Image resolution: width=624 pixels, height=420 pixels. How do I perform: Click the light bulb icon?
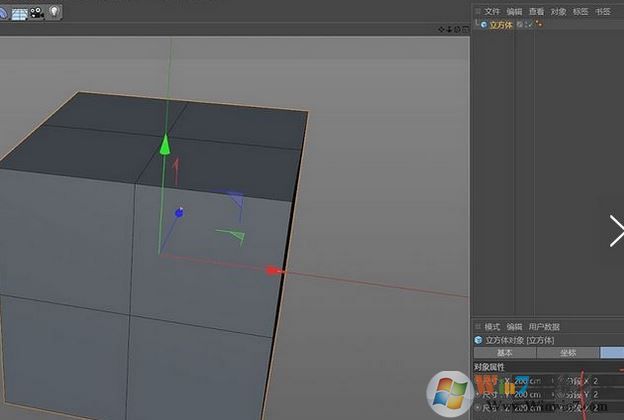[x=53, y=11]
